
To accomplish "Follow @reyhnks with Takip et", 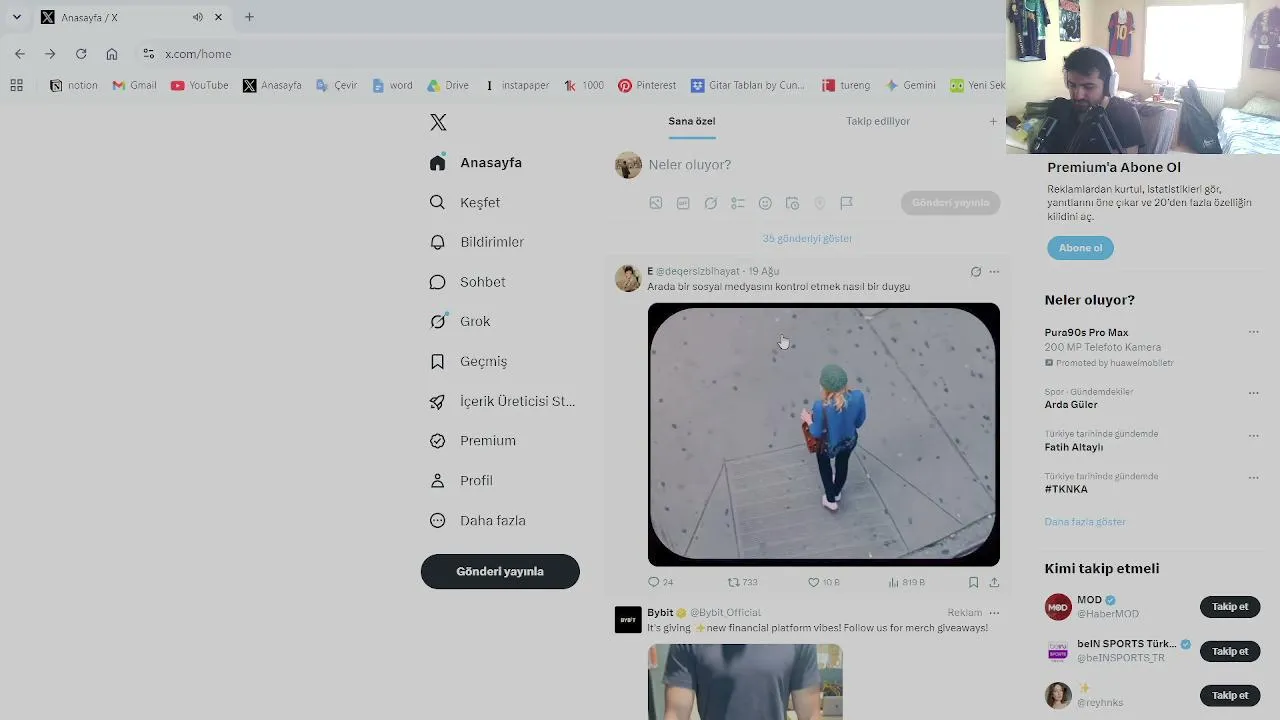I will [x=1230, y=695].
